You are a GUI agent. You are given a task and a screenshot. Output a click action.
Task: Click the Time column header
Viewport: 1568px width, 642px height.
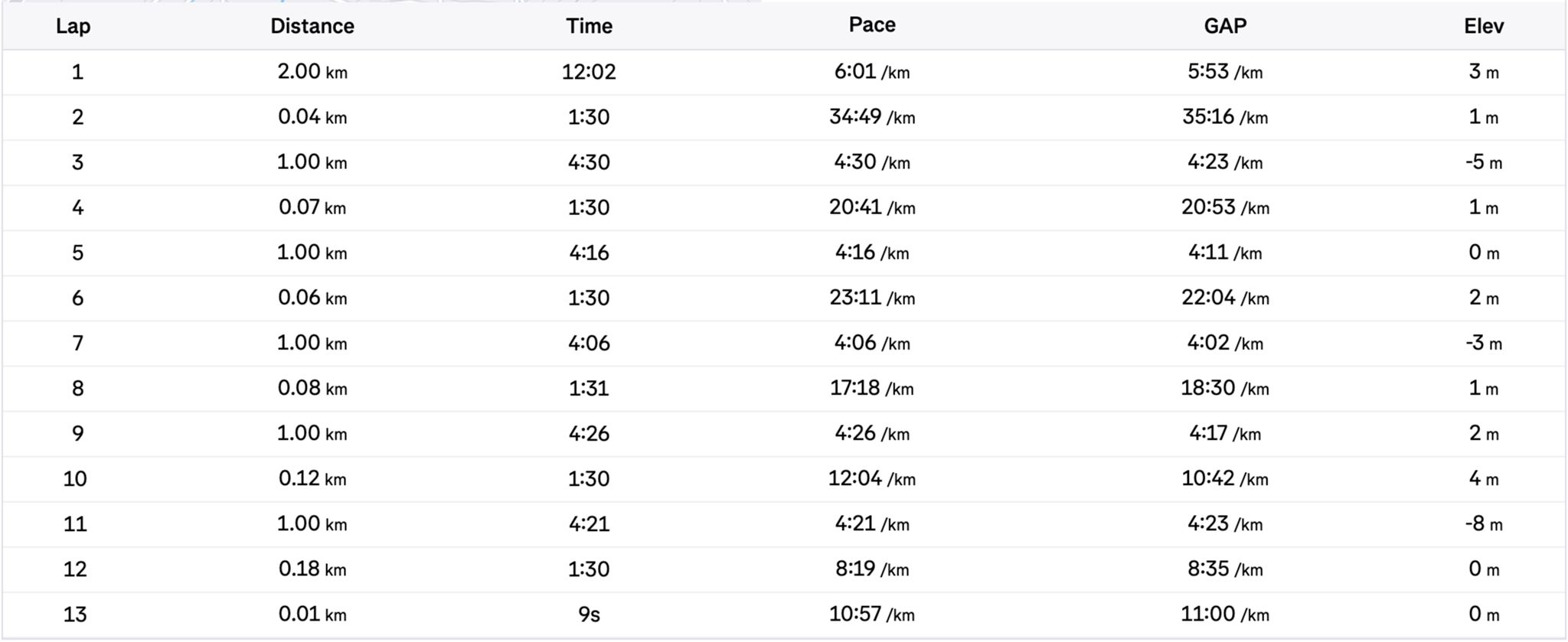pyautogui.click(x=589, y=26)
